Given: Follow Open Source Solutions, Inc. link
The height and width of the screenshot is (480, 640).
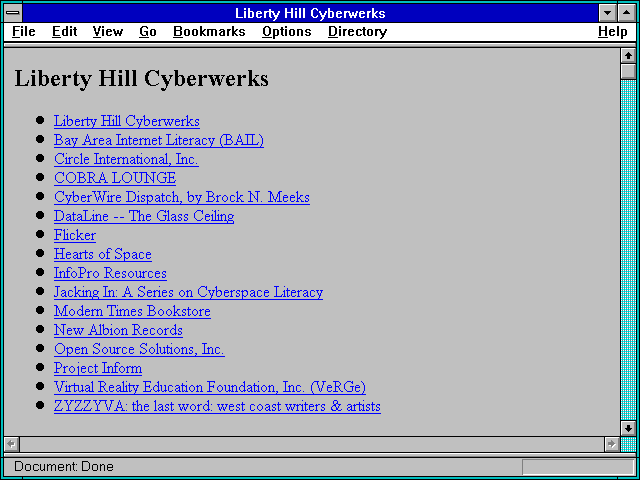Looking at the screenshot, I should pyautogui.click(x=139, y=349).
